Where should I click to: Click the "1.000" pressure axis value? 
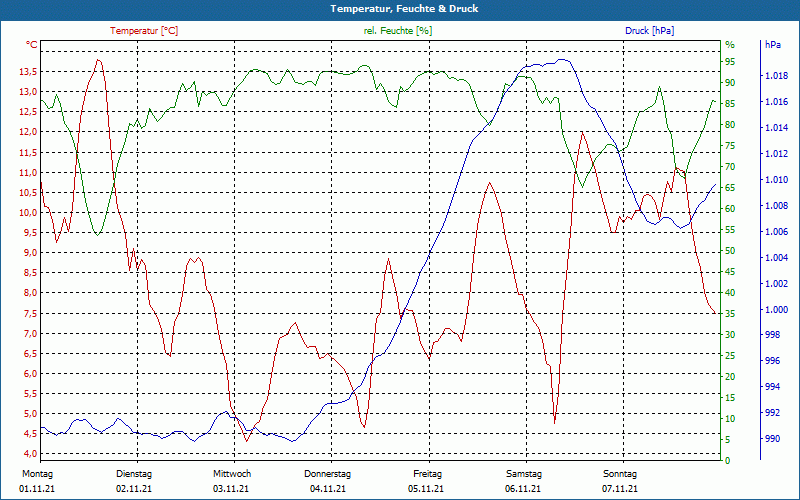click(776, 310)
